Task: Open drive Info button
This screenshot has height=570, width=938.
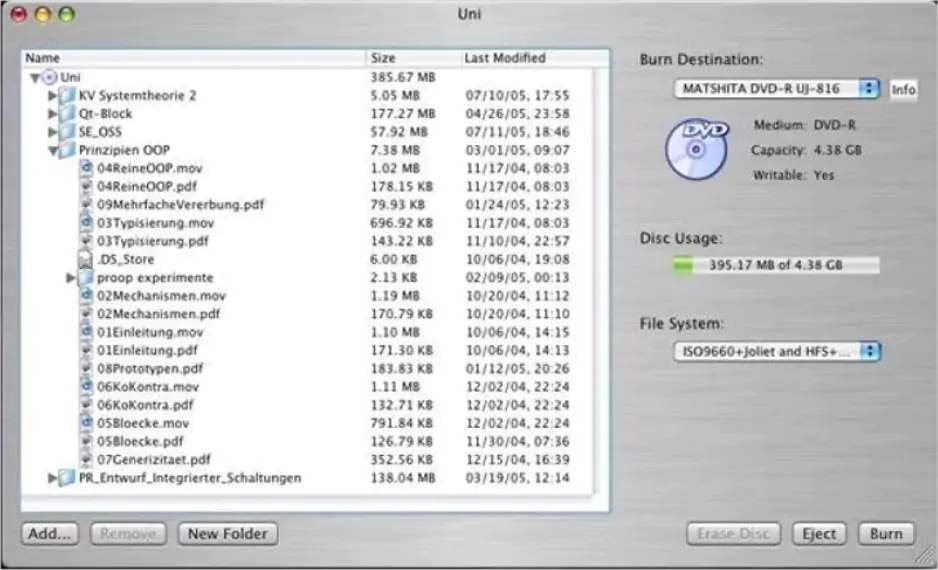Action: click(903, 90)
